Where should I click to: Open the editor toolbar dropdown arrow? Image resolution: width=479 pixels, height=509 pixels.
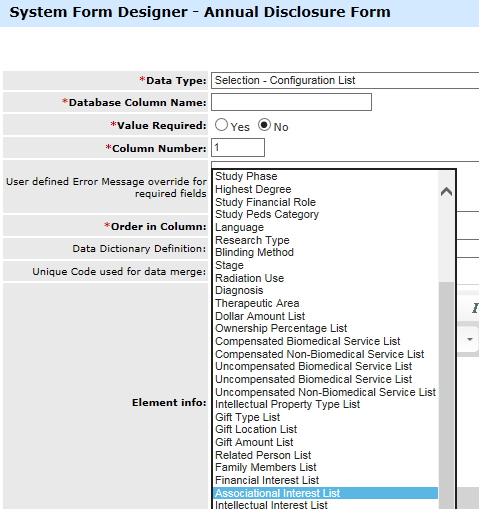(470, 339)
